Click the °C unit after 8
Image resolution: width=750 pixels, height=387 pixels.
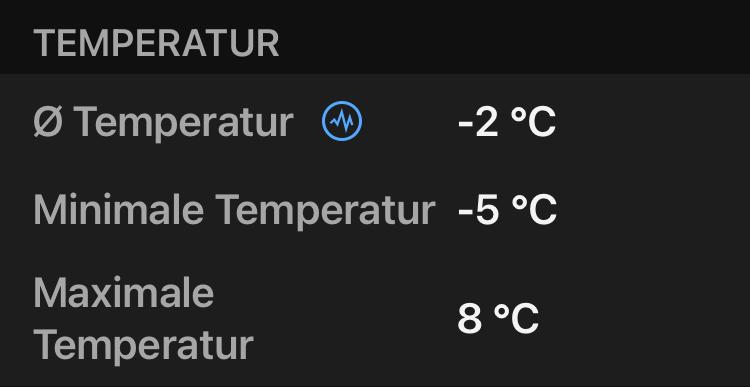pyautogui.click(x=516, y=319)
